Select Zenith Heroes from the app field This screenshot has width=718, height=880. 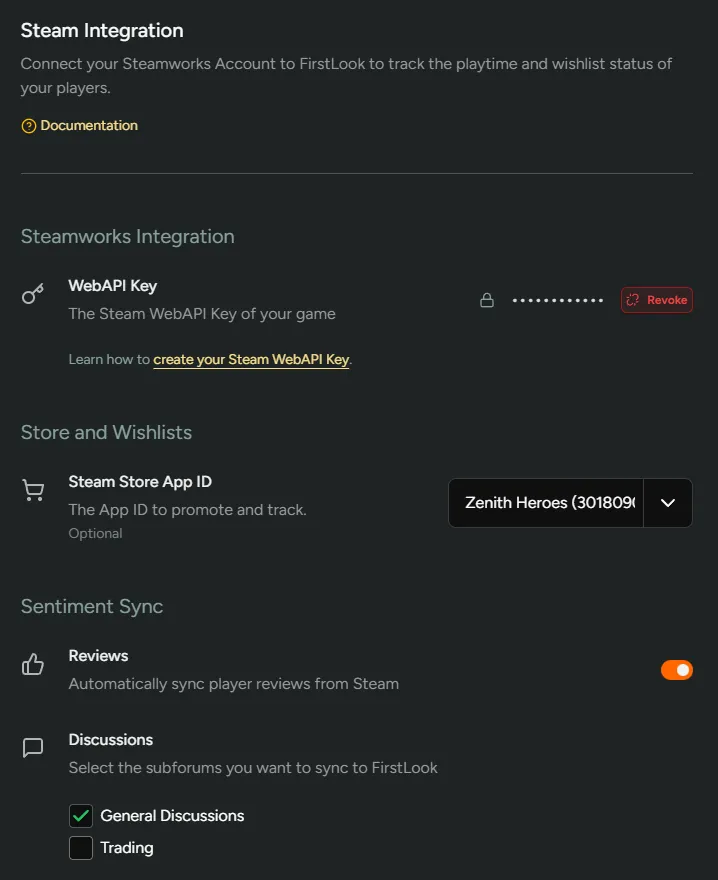545,503
